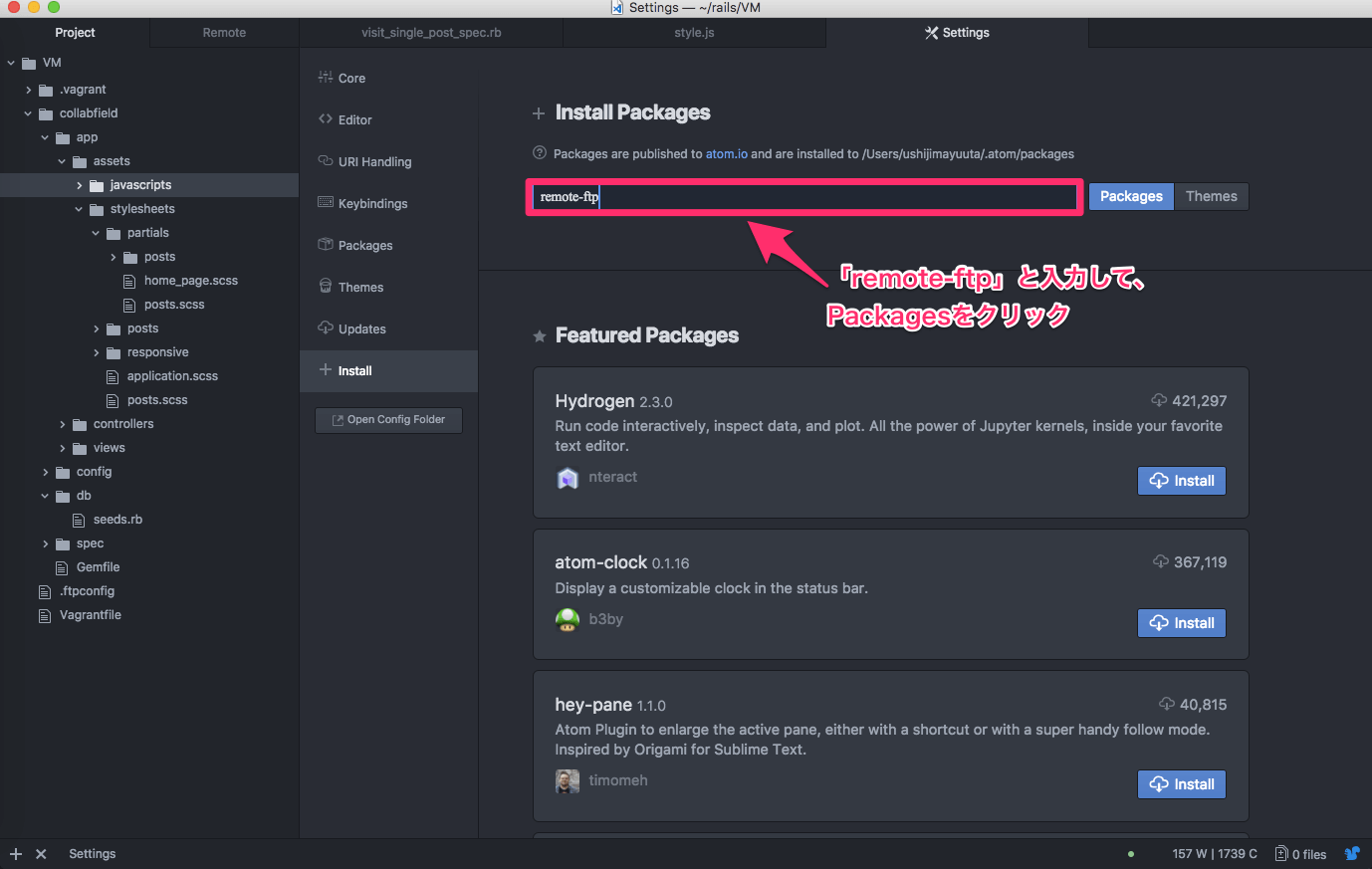This screenshot has width=1372, height=869.
Task: Click the nteract author avatar
Action: click(568, 478)
